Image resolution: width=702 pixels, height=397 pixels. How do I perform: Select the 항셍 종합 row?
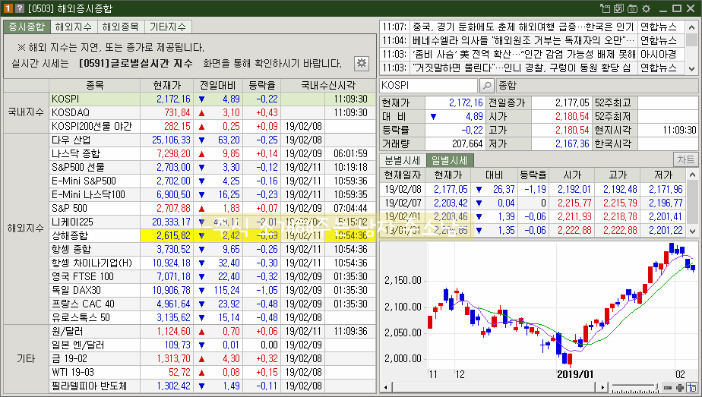coord(212,249)
